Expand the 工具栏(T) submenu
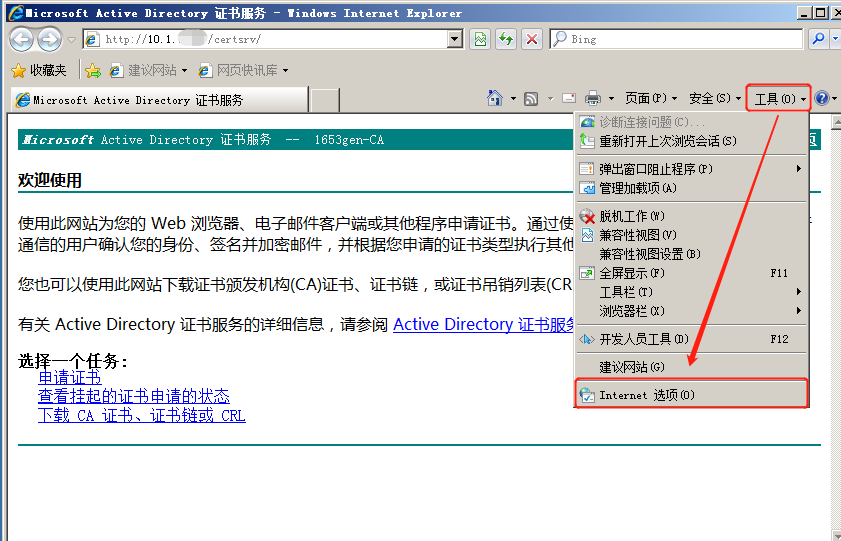Screen dimensions: 841x541 click(691, 292)
